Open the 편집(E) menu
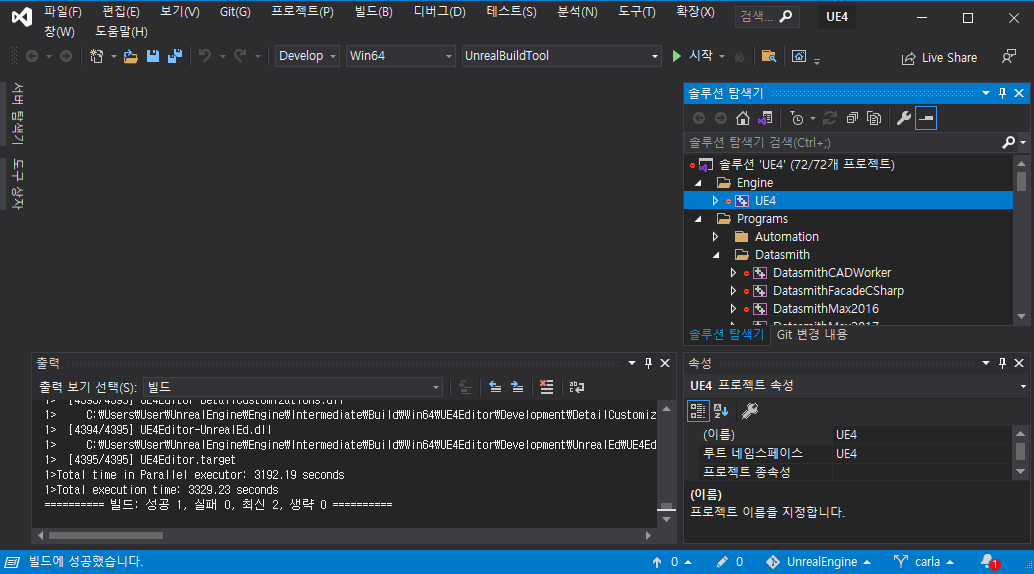 point(121,12)
